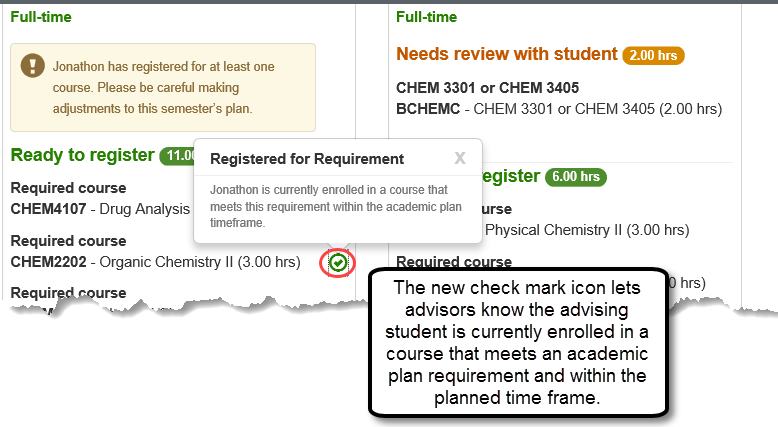The width and height of the screenshot is (778, 427).
Task: Click the warning exclamation icon in alert
Action: coord(35,68)
